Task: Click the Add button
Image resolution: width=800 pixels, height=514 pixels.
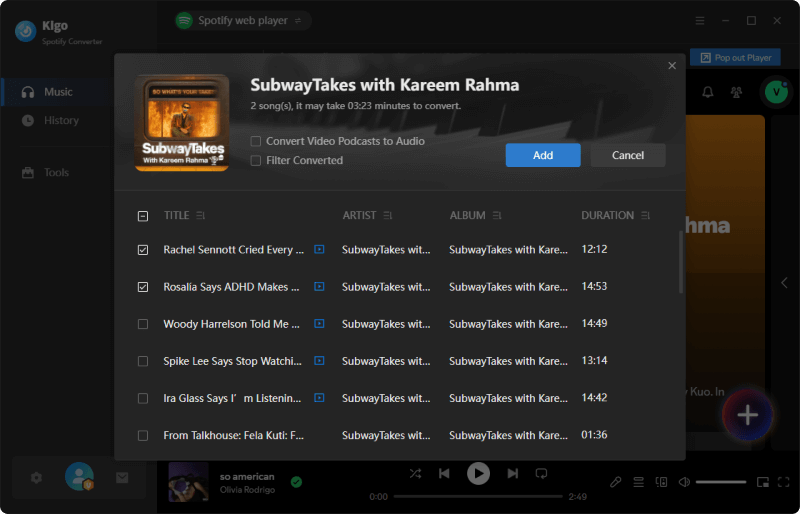Action: [543, 155]
